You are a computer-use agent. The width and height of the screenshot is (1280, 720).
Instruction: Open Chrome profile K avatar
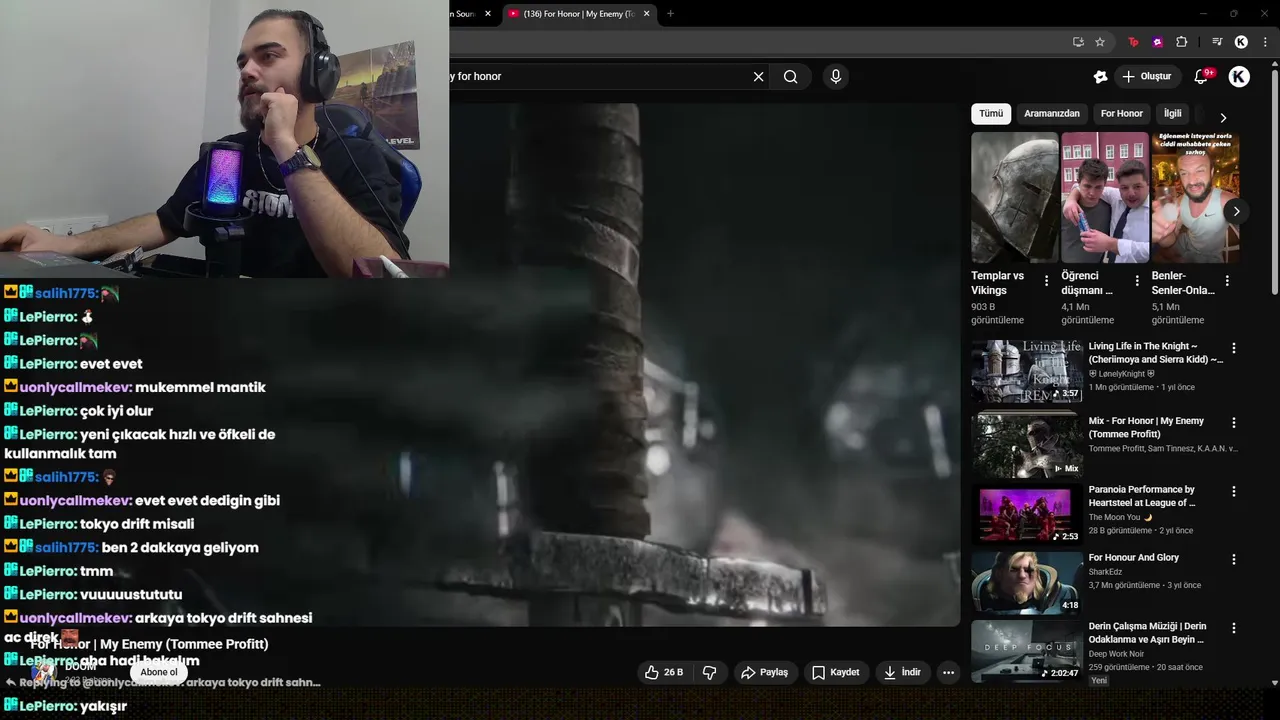(1241, 42)
